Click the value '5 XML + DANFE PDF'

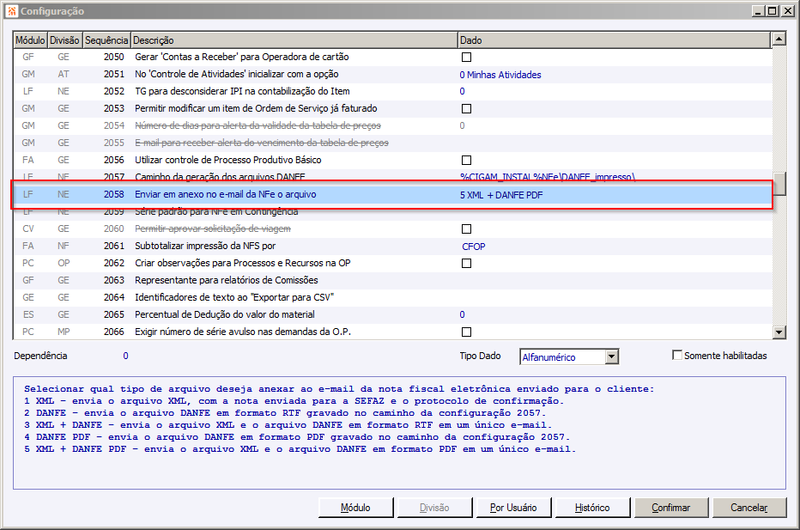tap(501, 195)
